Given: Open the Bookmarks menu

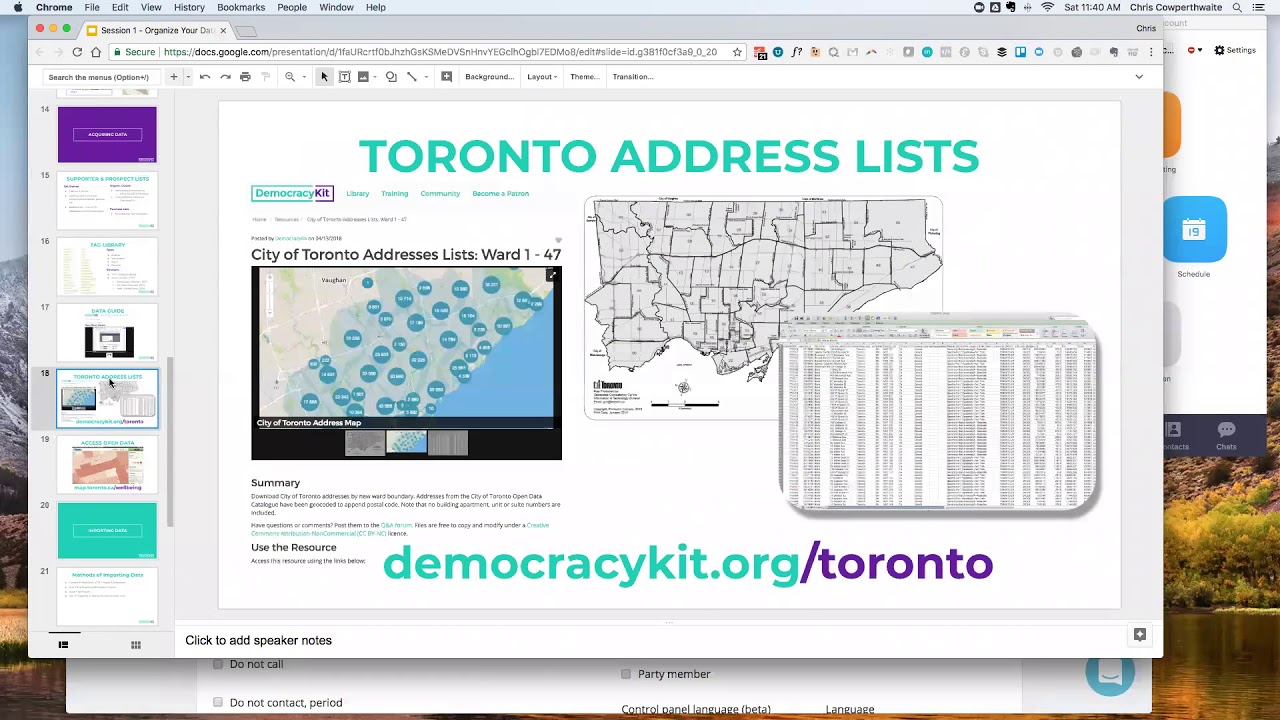Looking at the screenshot, I should click(x=241, y=7).
